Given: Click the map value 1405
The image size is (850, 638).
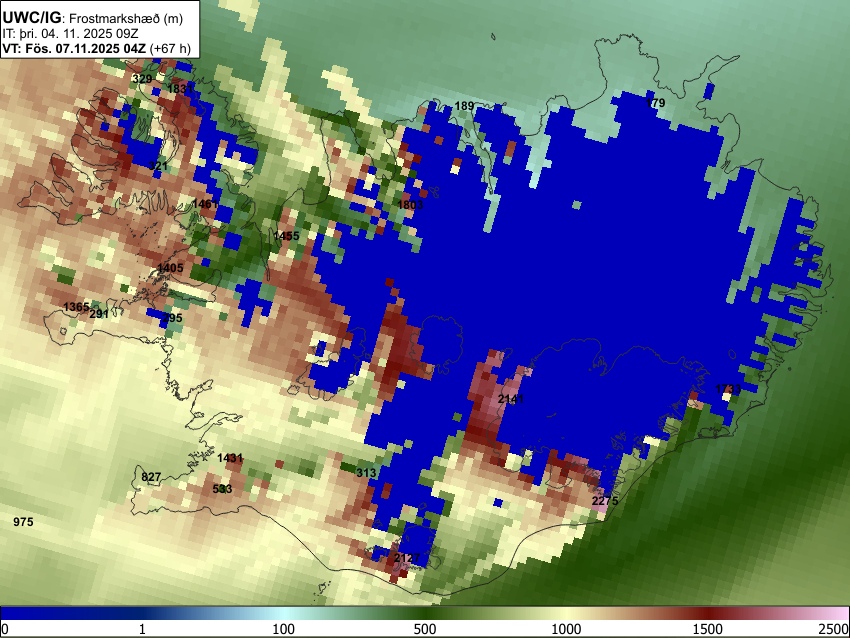Looking at the screenshot, I should (x=170, y=268).
